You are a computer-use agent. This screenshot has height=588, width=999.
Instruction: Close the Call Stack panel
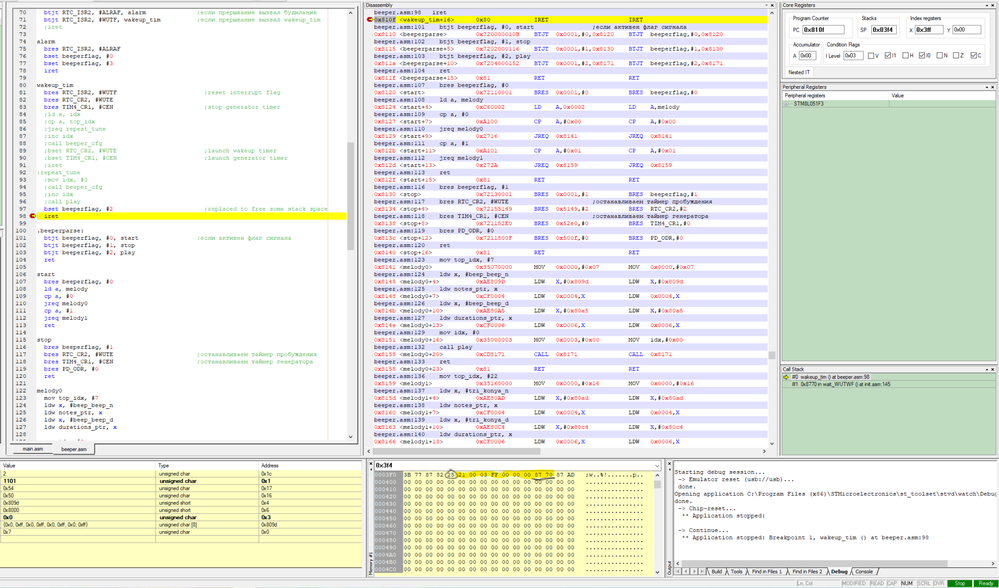point(993,369)
